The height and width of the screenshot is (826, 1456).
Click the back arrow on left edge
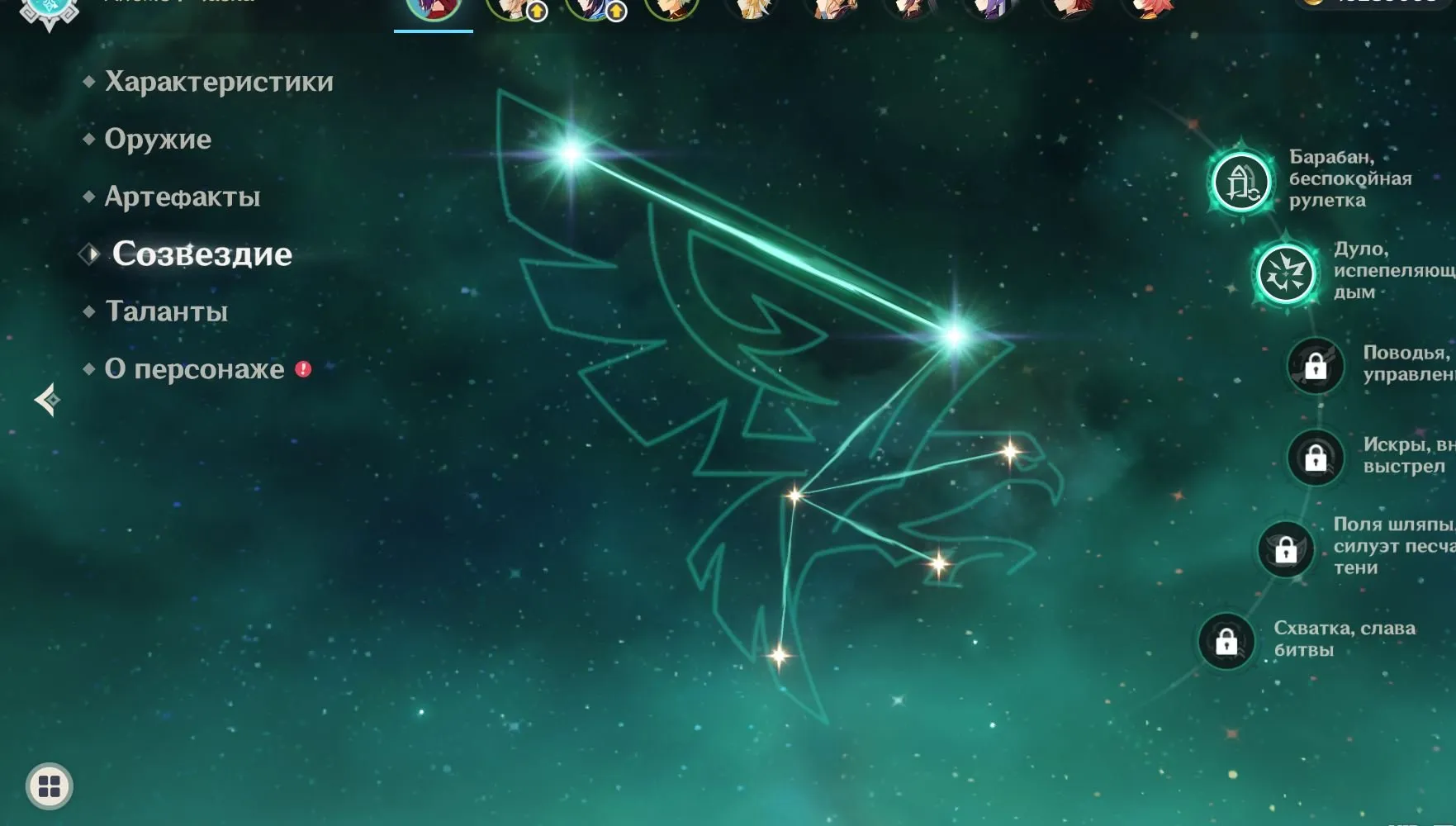(47, 400)
